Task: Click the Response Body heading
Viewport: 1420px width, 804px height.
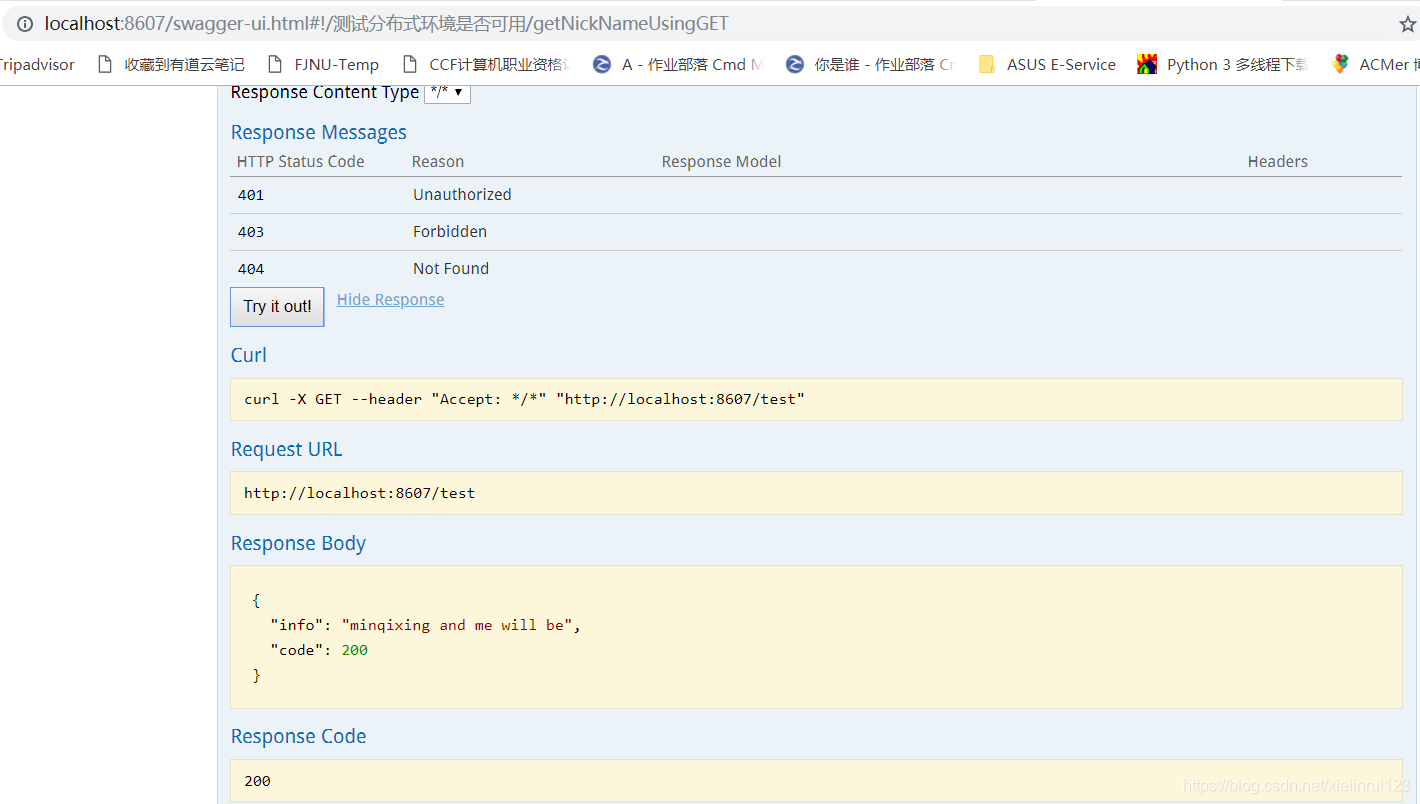Action: coord(298,543)
